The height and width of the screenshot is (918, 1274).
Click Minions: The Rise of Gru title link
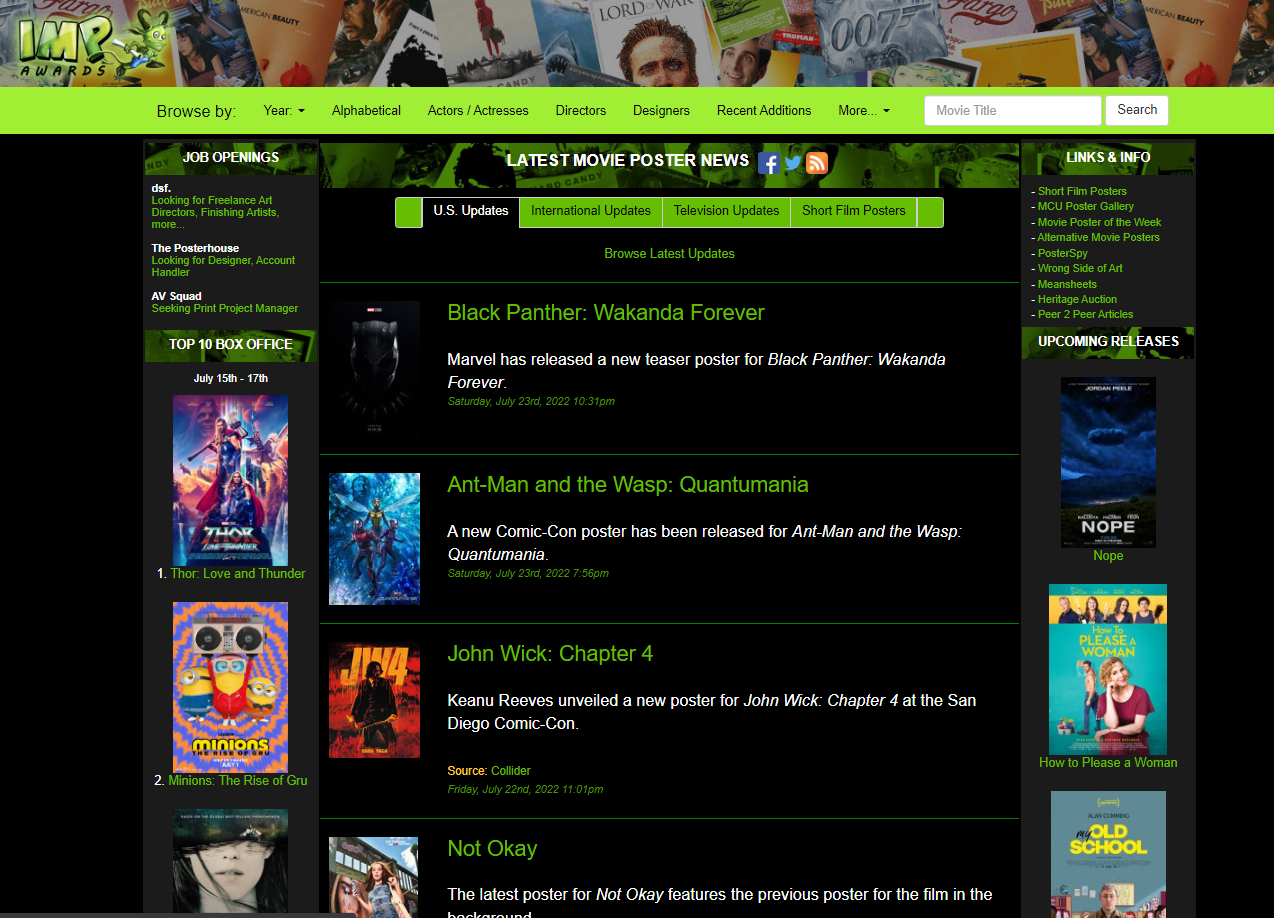pyautogui.click(x=238, y=781)
